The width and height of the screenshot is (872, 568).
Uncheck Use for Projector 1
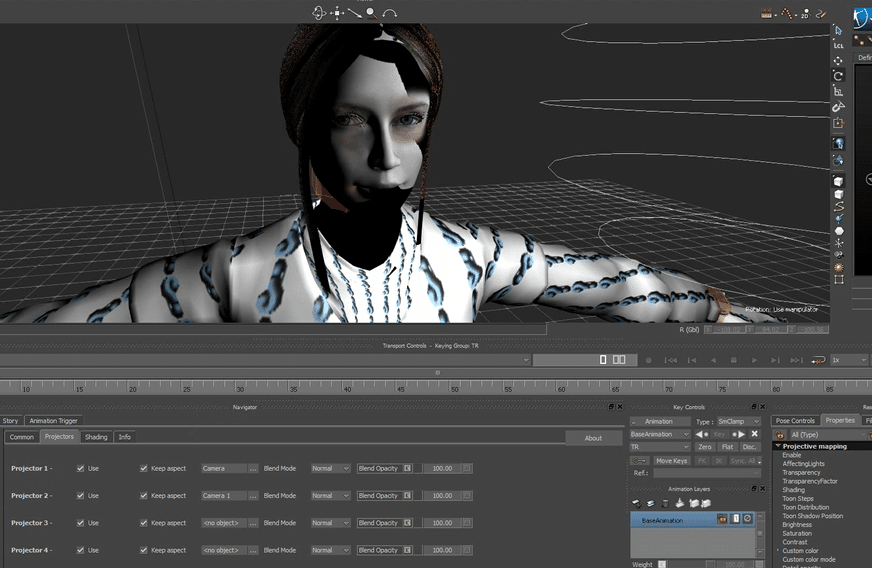click(81, 468)
